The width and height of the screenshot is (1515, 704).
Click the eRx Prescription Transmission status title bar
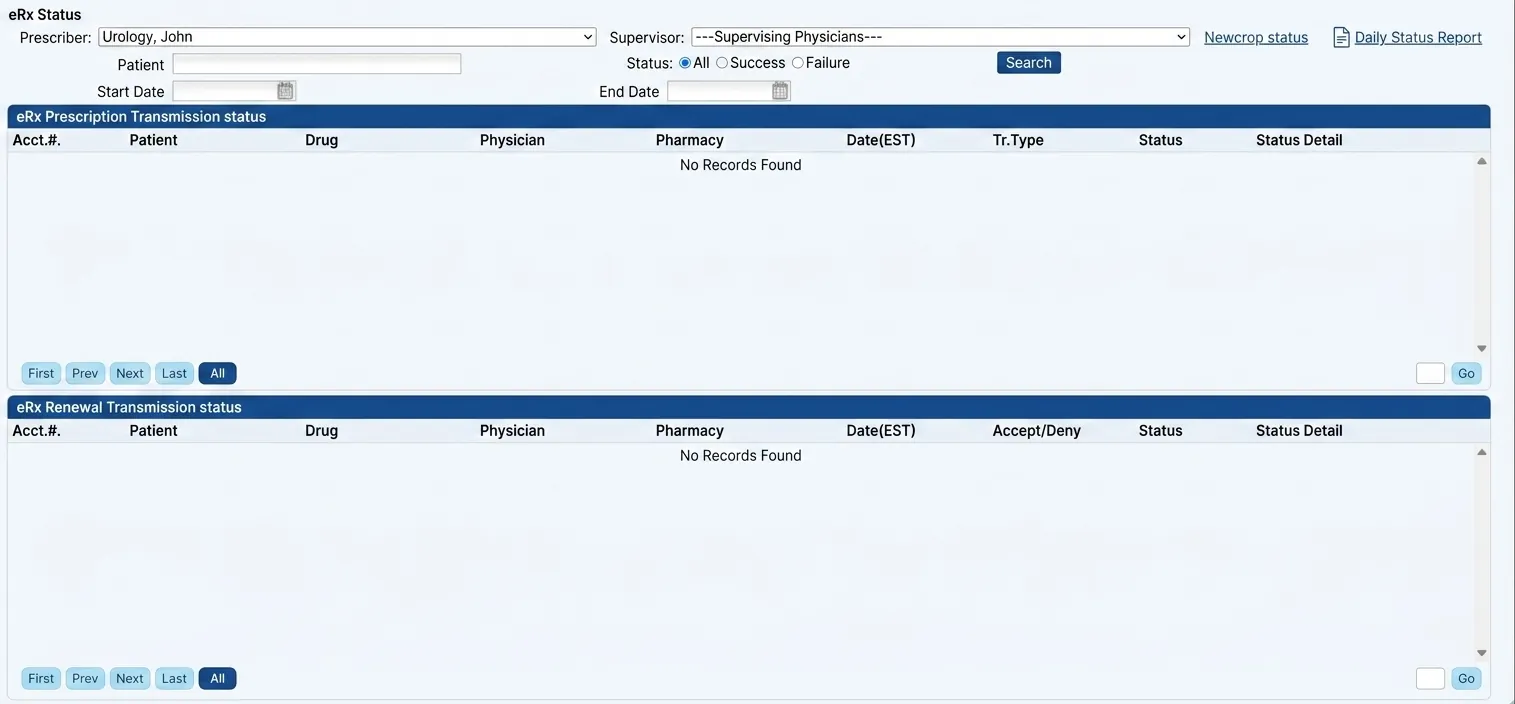coord(749,116)
